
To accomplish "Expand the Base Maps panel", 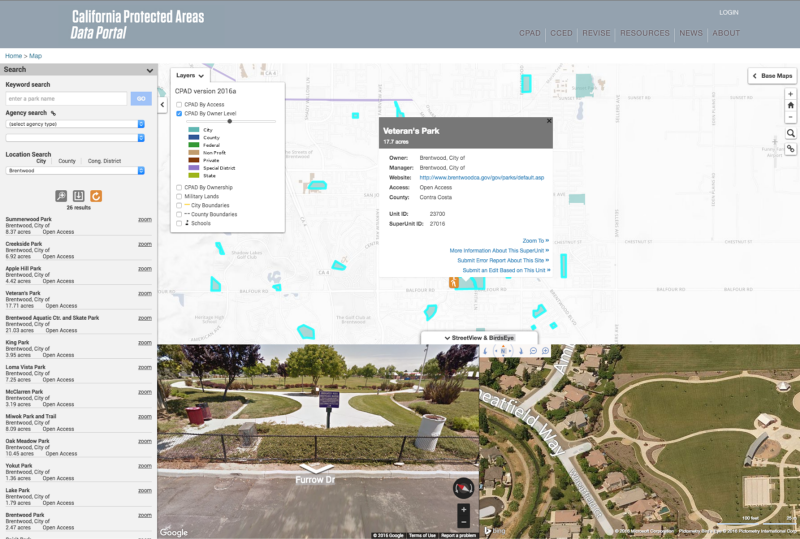I will tap(772, 76).
